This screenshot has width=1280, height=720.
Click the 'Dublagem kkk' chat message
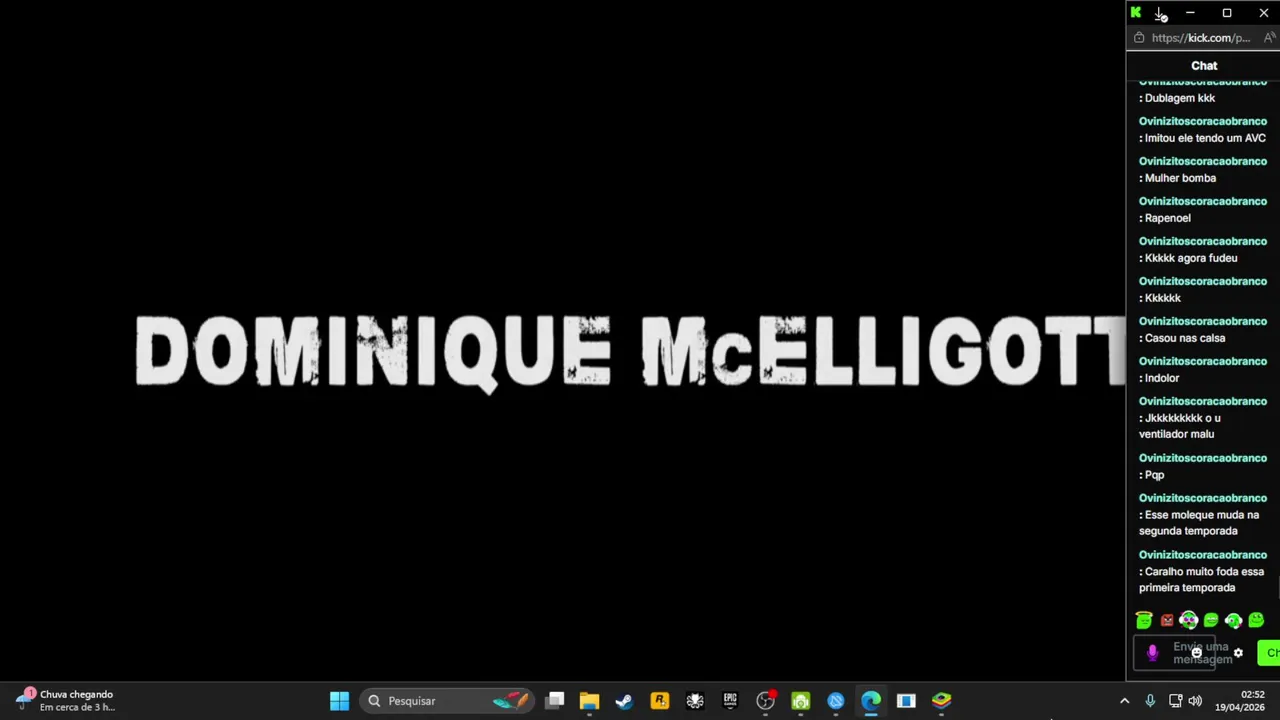click(x=1180, y=98)
